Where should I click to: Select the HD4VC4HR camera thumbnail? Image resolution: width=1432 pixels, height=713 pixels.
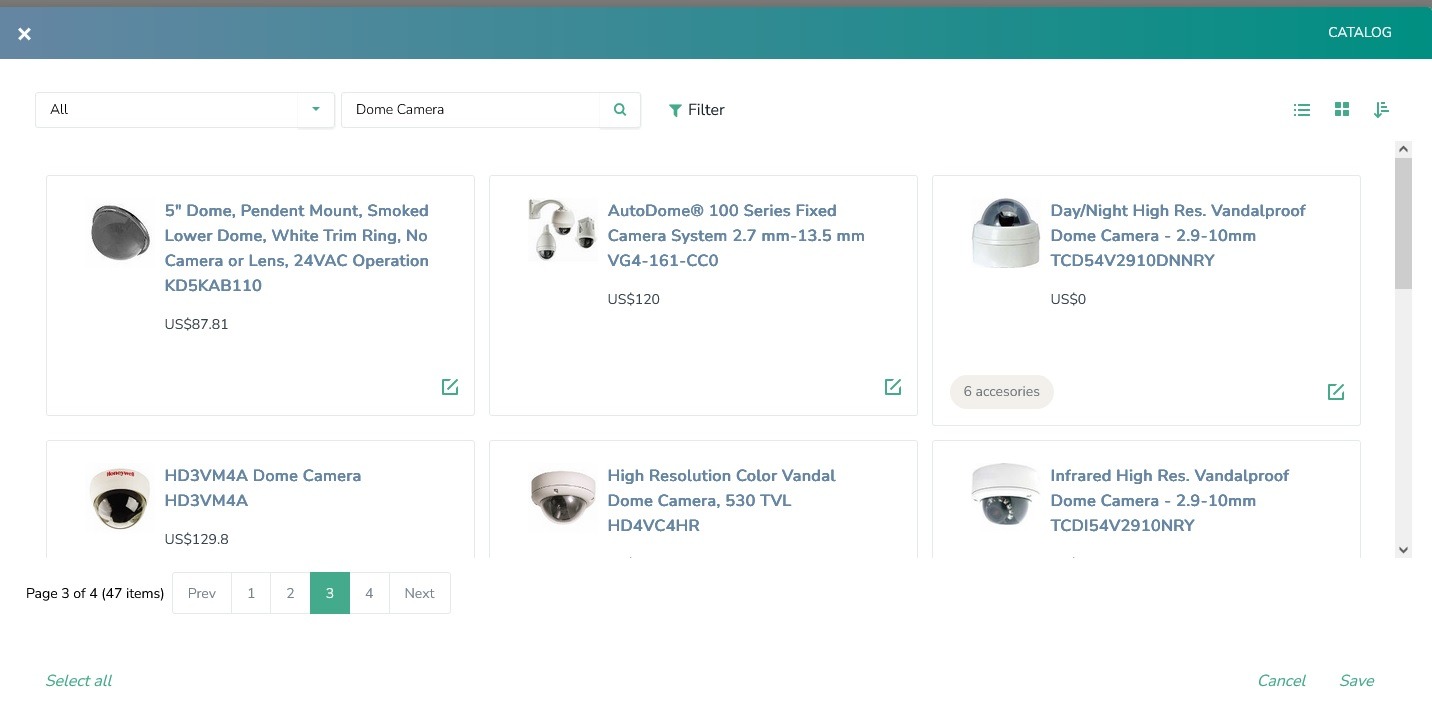(x=563, y=497)
